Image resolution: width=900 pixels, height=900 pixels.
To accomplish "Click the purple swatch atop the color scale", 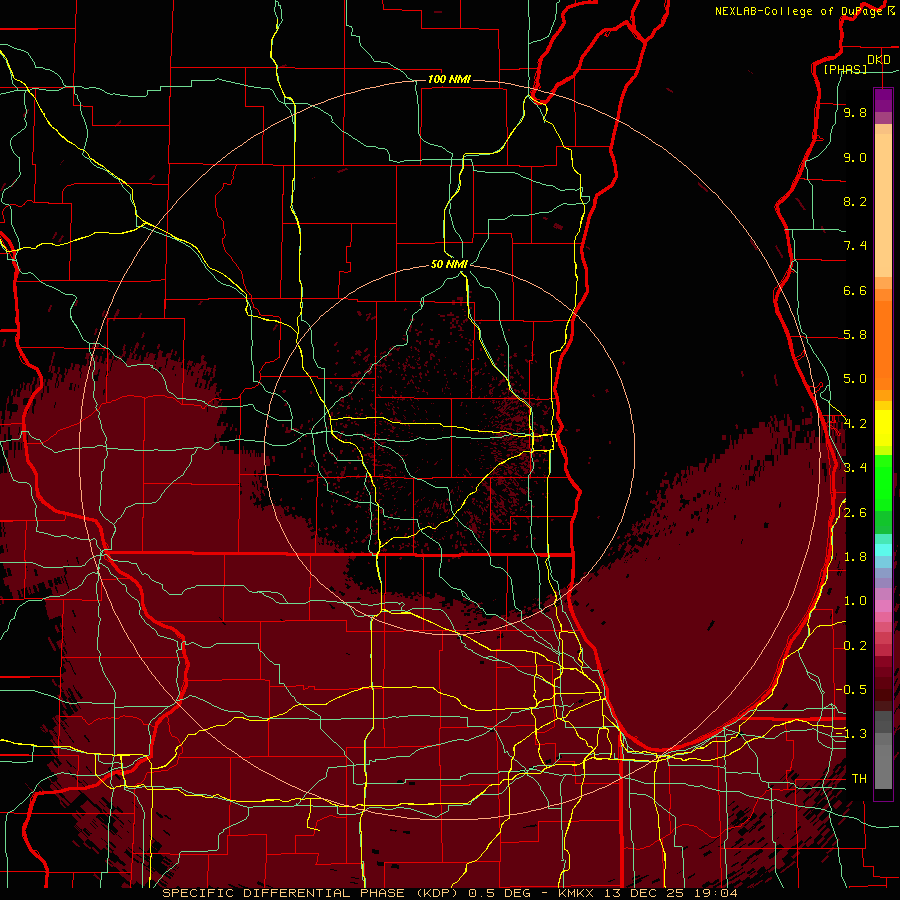I will click(883, 100).
